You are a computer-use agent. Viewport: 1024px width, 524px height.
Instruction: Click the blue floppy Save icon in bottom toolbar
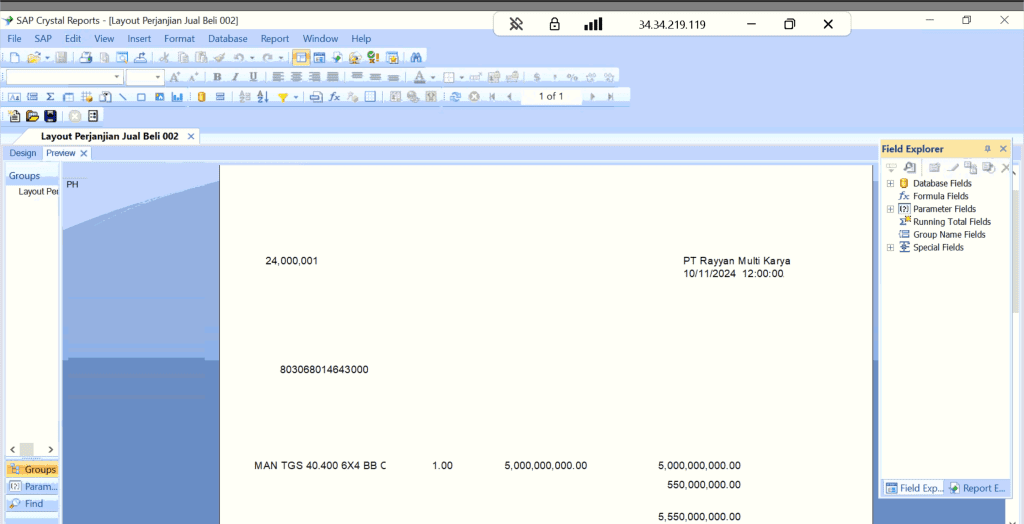coord(50,116)
